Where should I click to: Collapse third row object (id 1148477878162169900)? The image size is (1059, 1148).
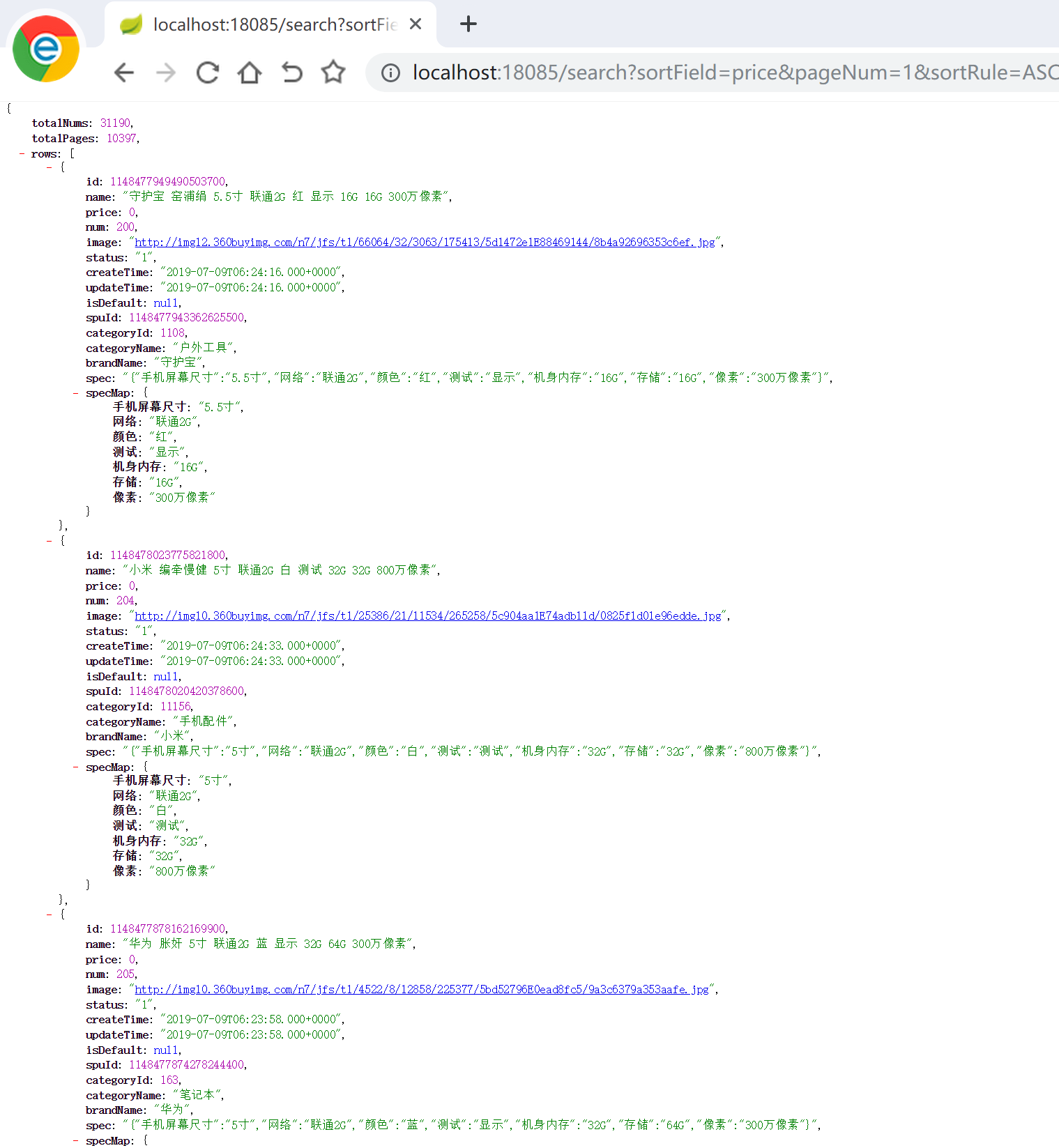[49, 914]
